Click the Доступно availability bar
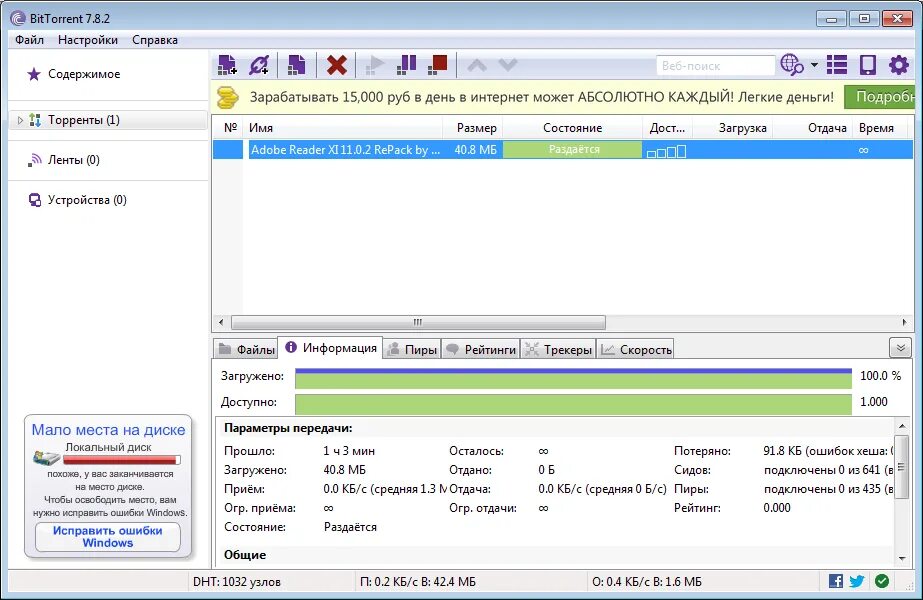Viewport: 923px width, 600px height. pos(573,405)
